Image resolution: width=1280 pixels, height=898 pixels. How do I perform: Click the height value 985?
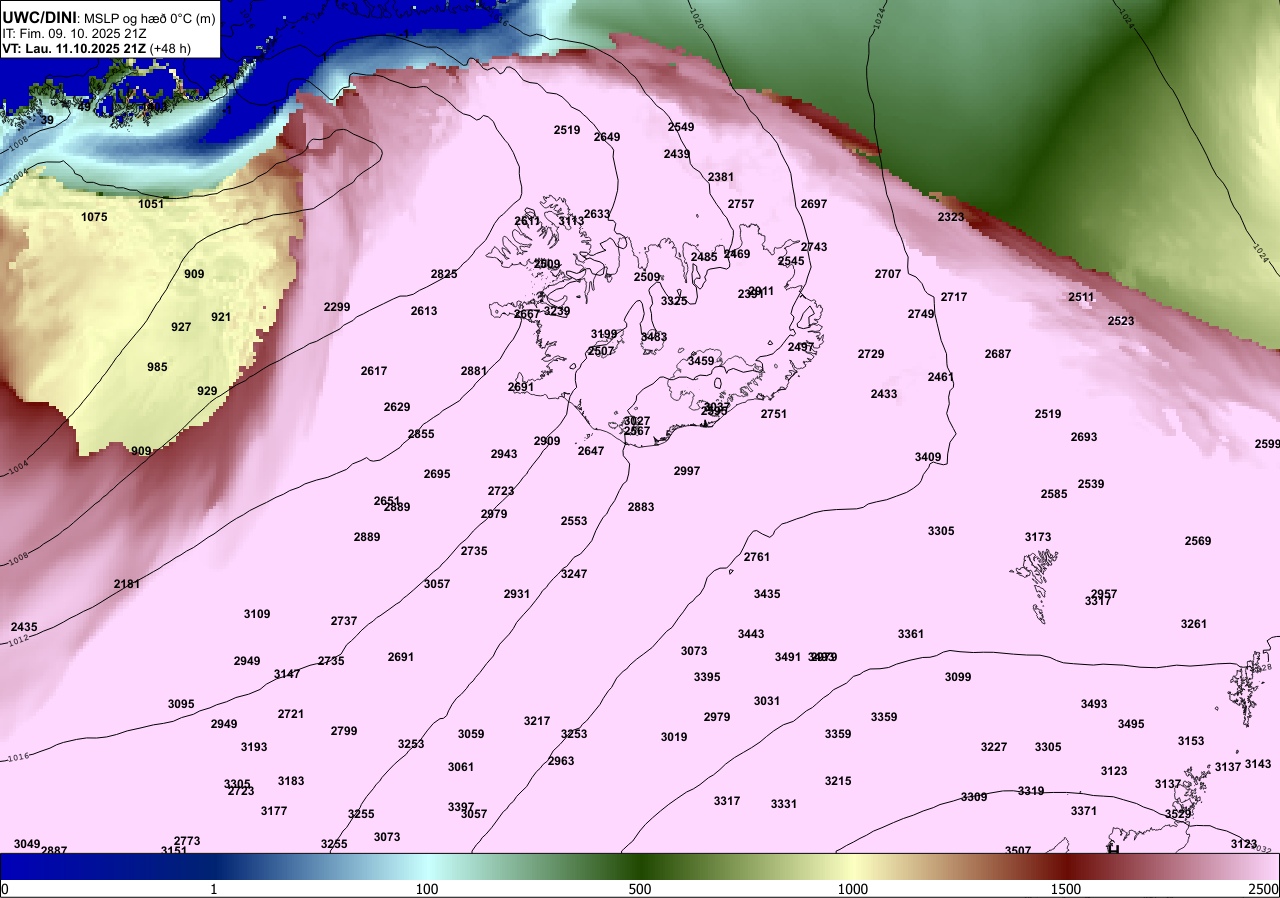tap(157, 367)
